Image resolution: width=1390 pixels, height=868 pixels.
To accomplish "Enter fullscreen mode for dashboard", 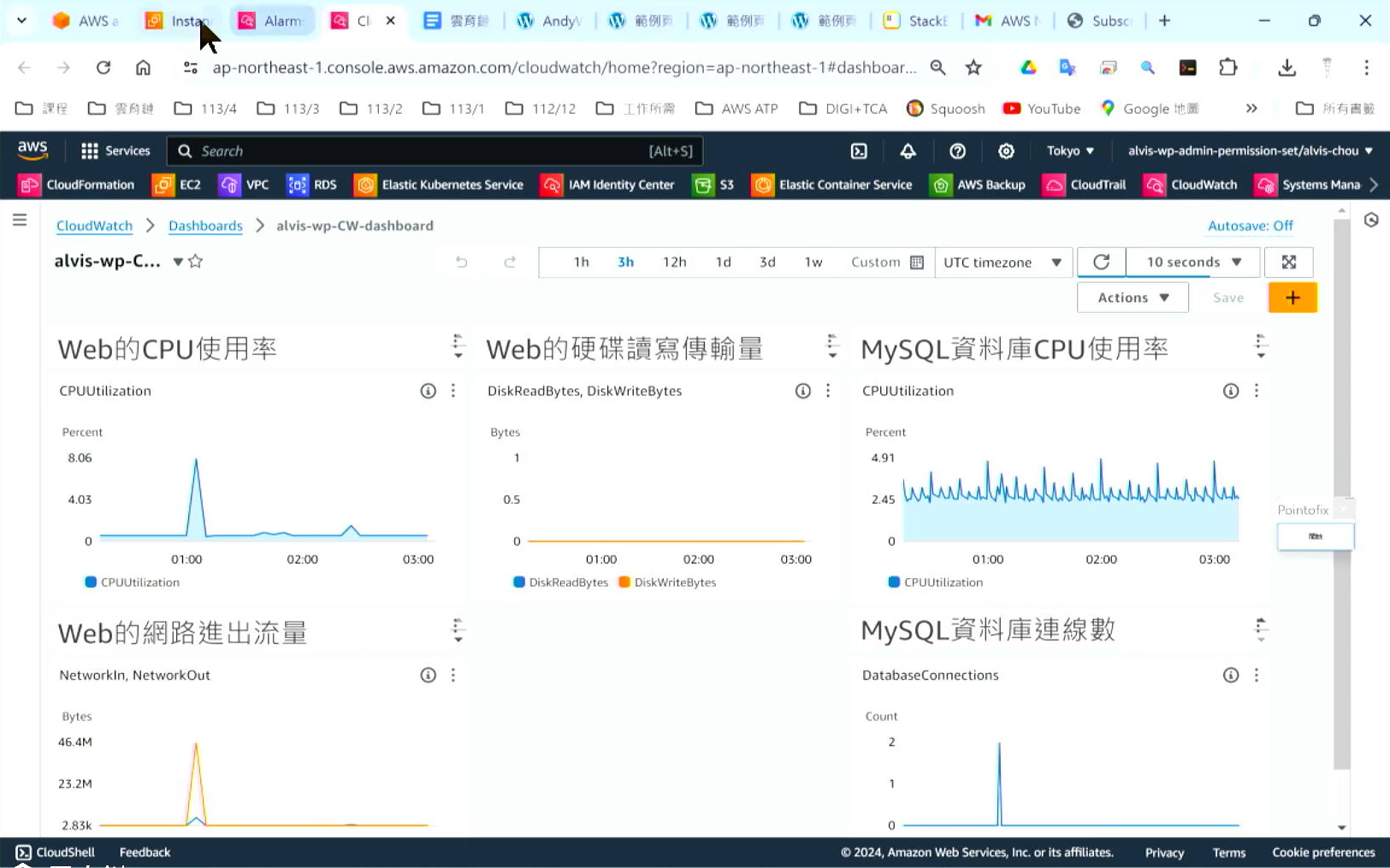I will pos(1288,263).
